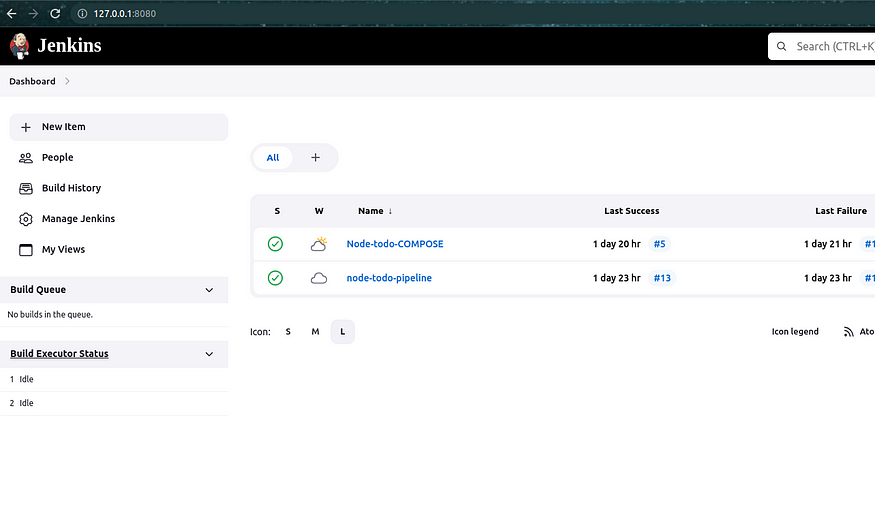The width and height of the screenshot is (875, 511).
Task: Sort jobs by the S status column
Action: click(x=277, y=211)
